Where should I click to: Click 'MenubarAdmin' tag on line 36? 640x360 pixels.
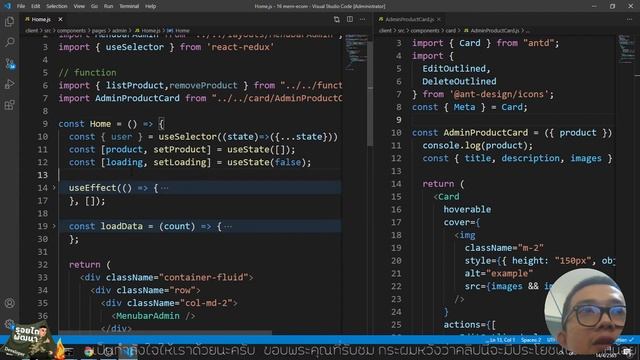[148, 316]
